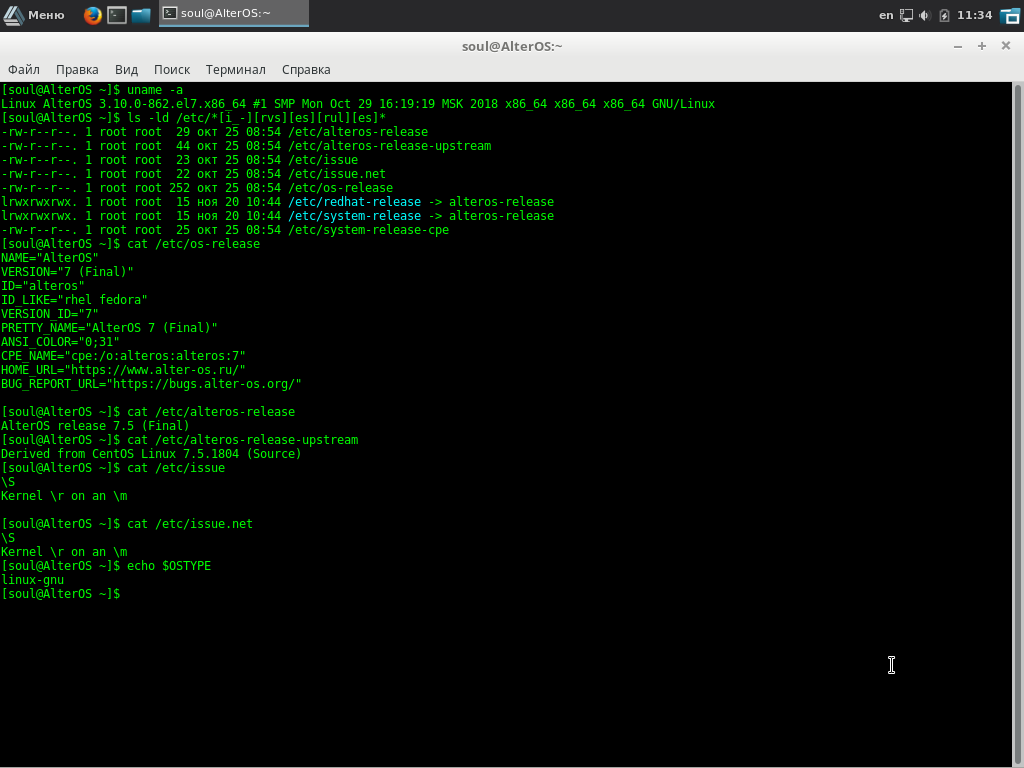Screen dimensions: 1024x768
Task: Click the window title soul@AlterOS:~
Action: (x=512, y=46)
